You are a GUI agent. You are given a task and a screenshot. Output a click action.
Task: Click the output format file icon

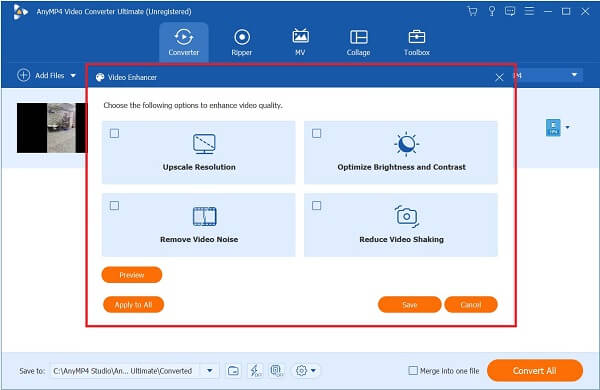click(553, 127)
